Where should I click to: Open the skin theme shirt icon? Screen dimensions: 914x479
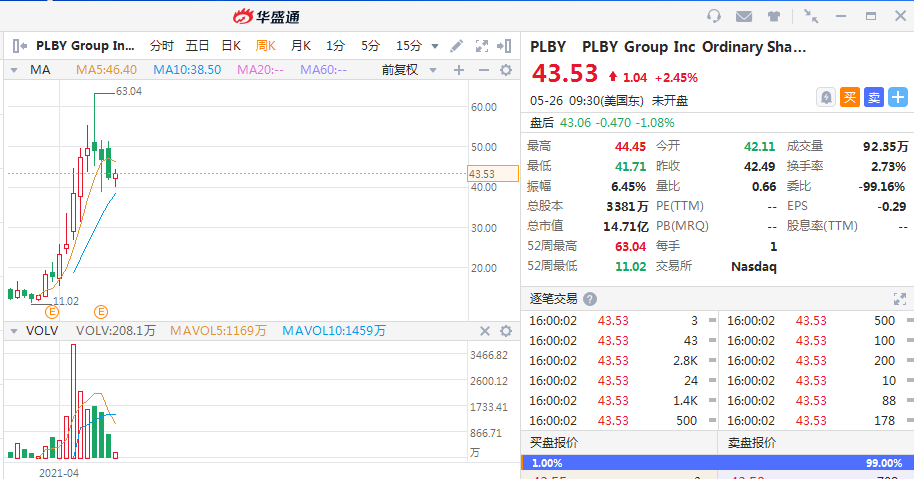pos(773,16)
